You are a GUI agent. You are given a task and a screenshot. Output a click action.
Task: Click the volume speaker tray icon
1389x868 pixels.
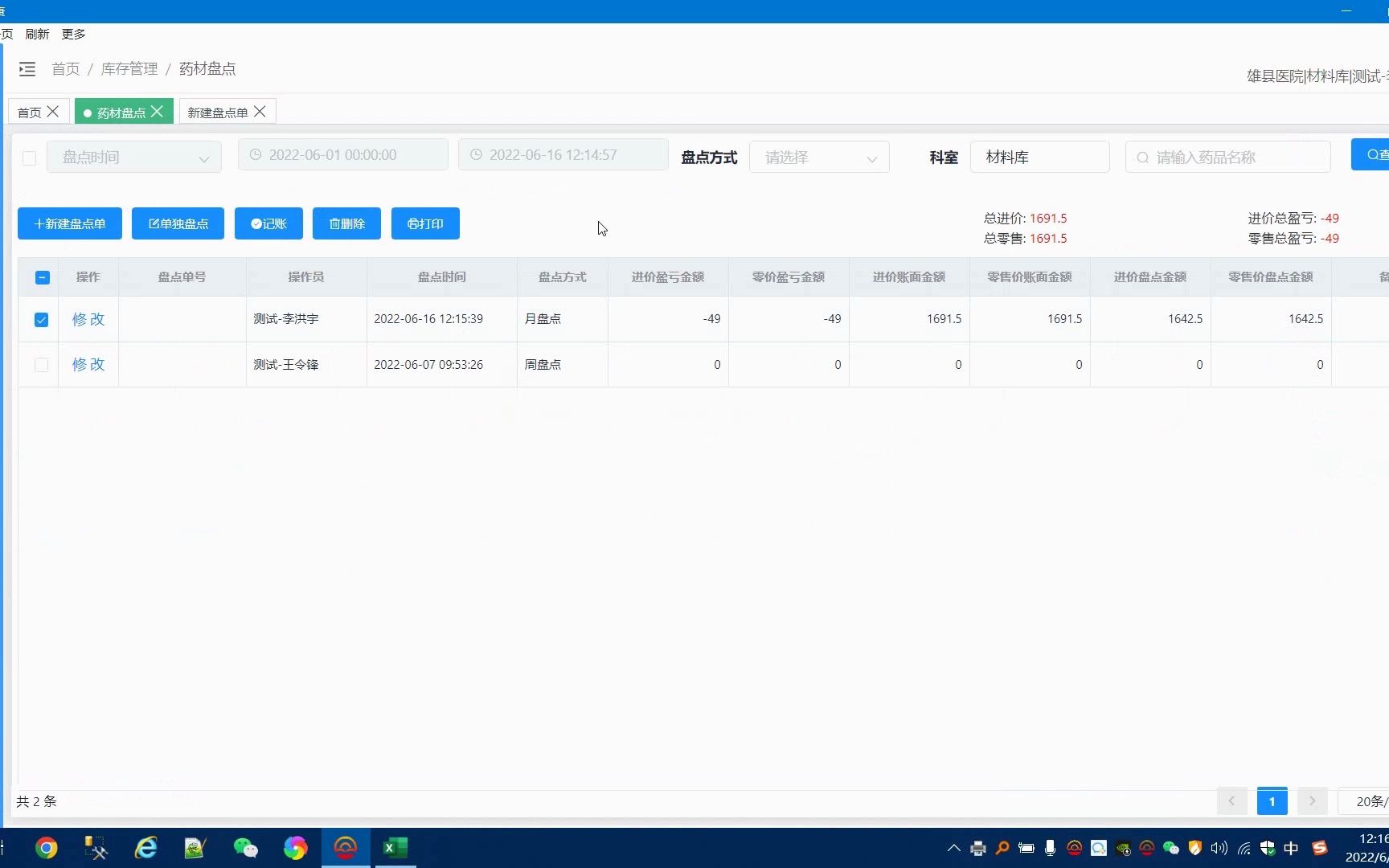coord(1219,848)
